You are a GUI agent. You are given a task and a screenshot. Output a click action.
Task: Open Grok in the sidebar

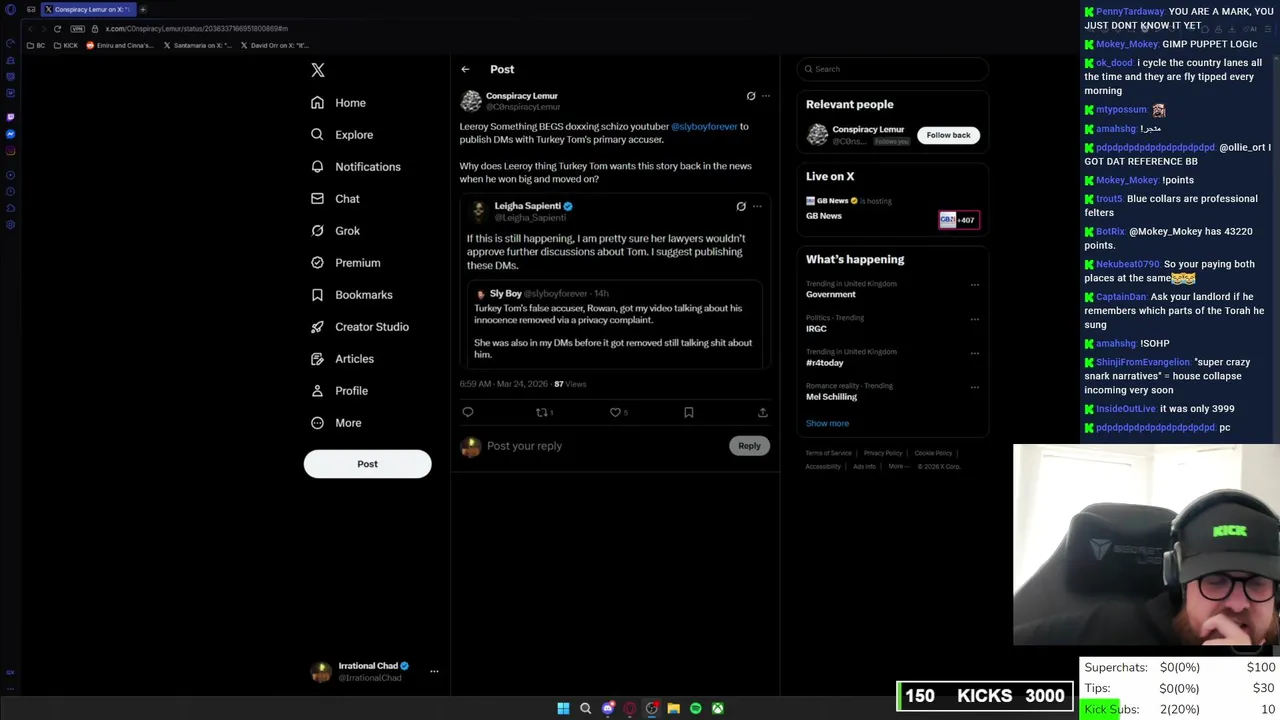[335, 231]
